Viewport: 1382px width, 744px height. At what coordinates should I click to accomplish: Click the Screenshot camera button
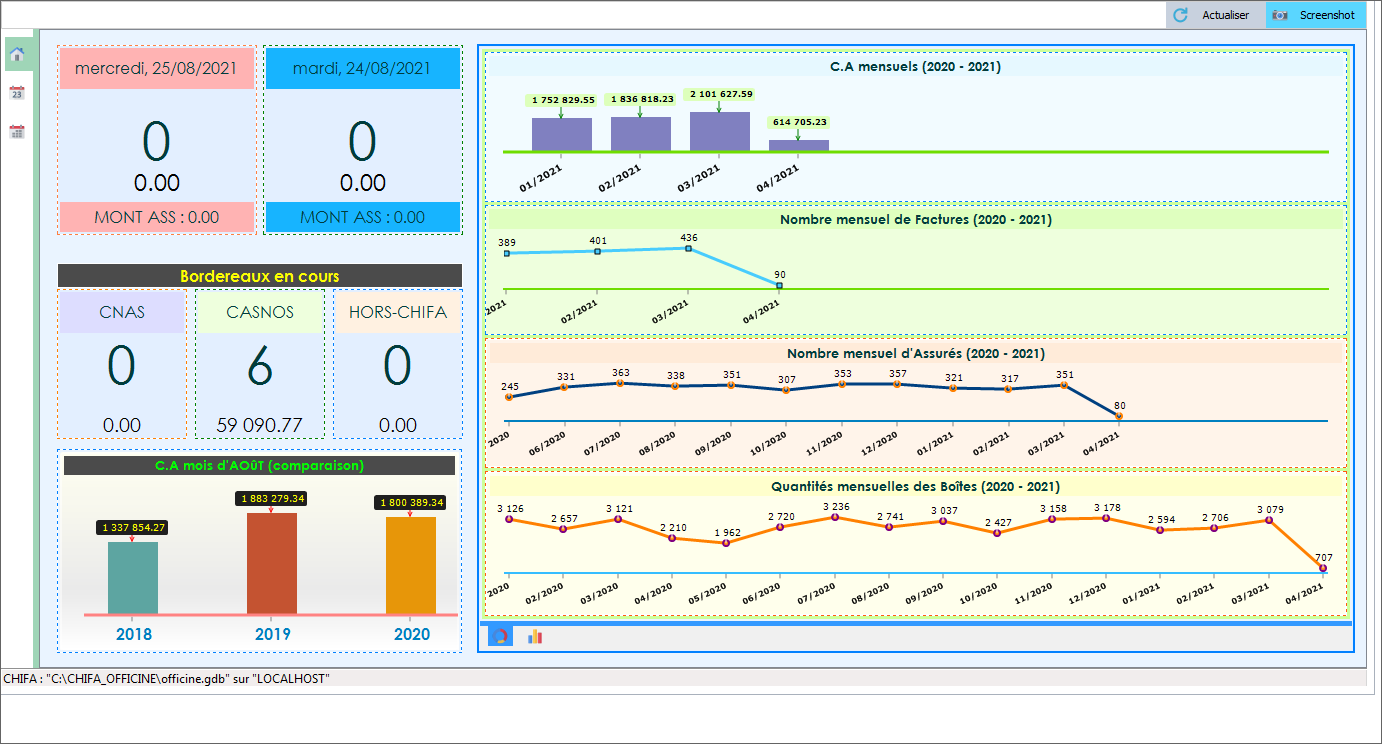click(x=1315, y=15)
